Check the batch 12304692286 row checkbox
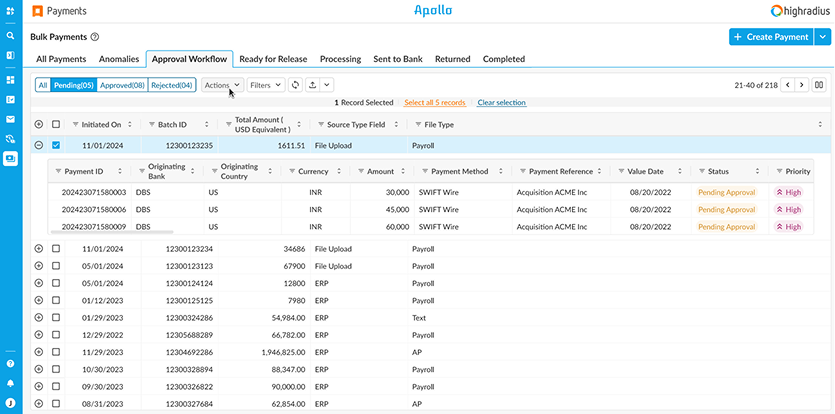 point(56,352)
